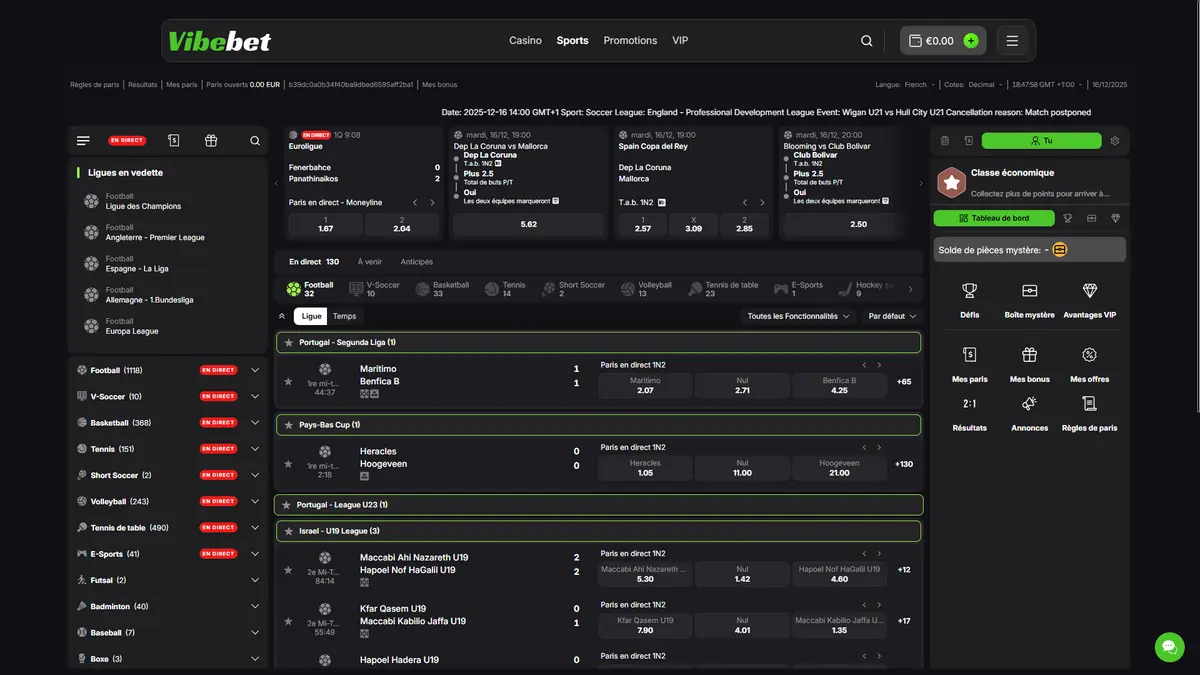The image size is (1200, 675).
Task: Click the trophy tab icon beside Tableau de bord
Action: (1067, 218)
